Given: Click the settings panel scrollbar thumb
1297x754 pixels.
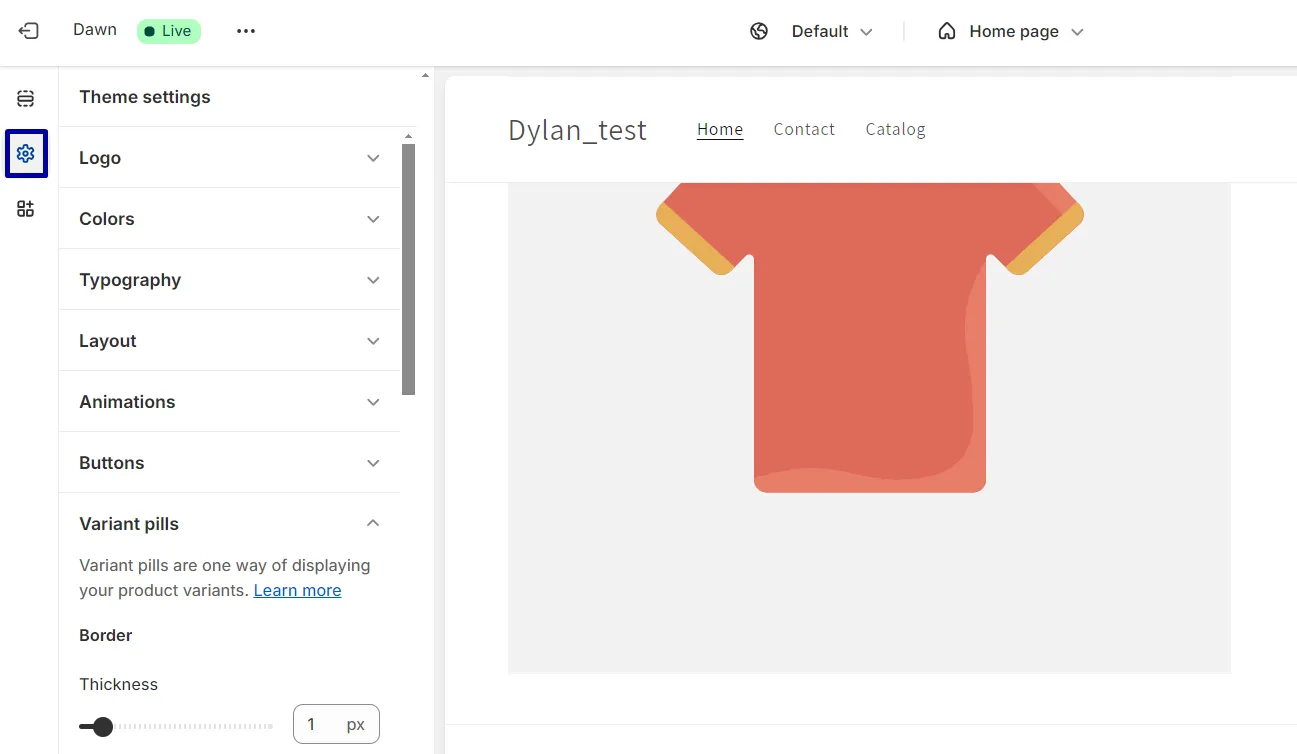Looking at the screenshot, I should (x=408, y=269).
